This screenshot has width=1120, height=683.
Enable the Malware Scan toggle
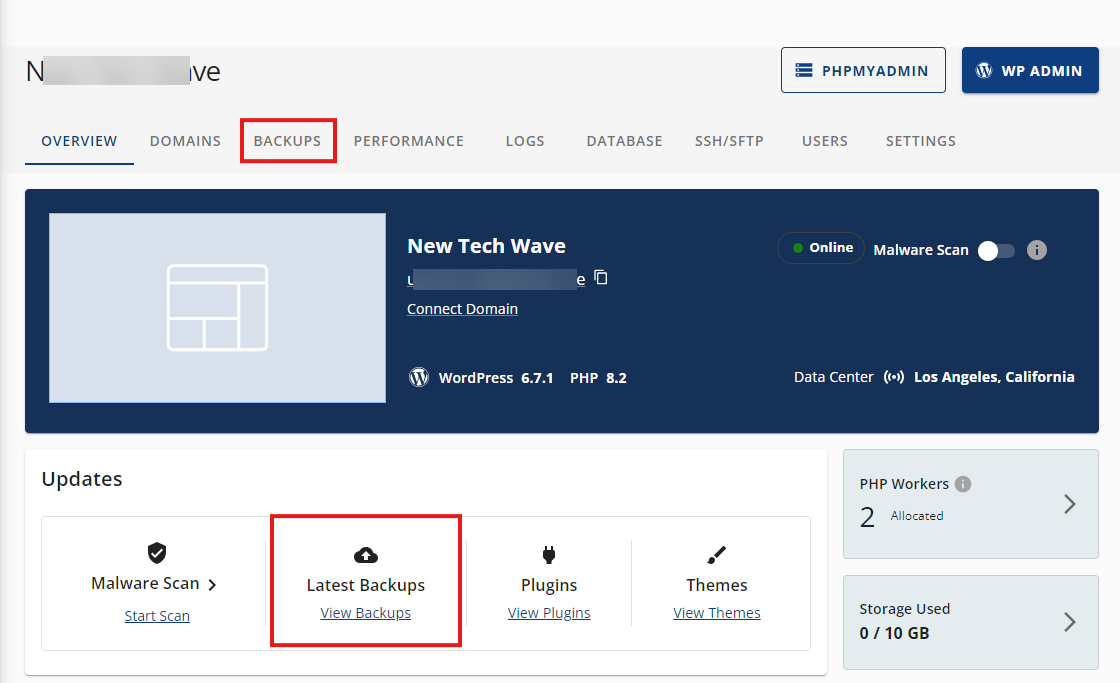coord(995,250)
